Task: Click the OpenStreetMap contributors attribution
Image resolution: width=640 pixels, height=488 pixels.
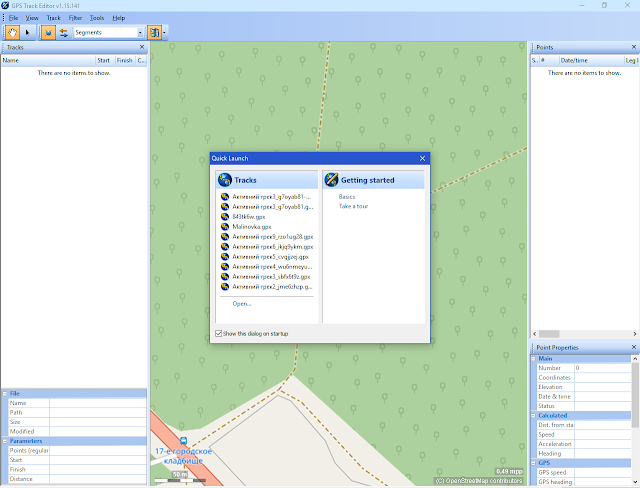Action: pyautogui.click(x=478, y=481)
